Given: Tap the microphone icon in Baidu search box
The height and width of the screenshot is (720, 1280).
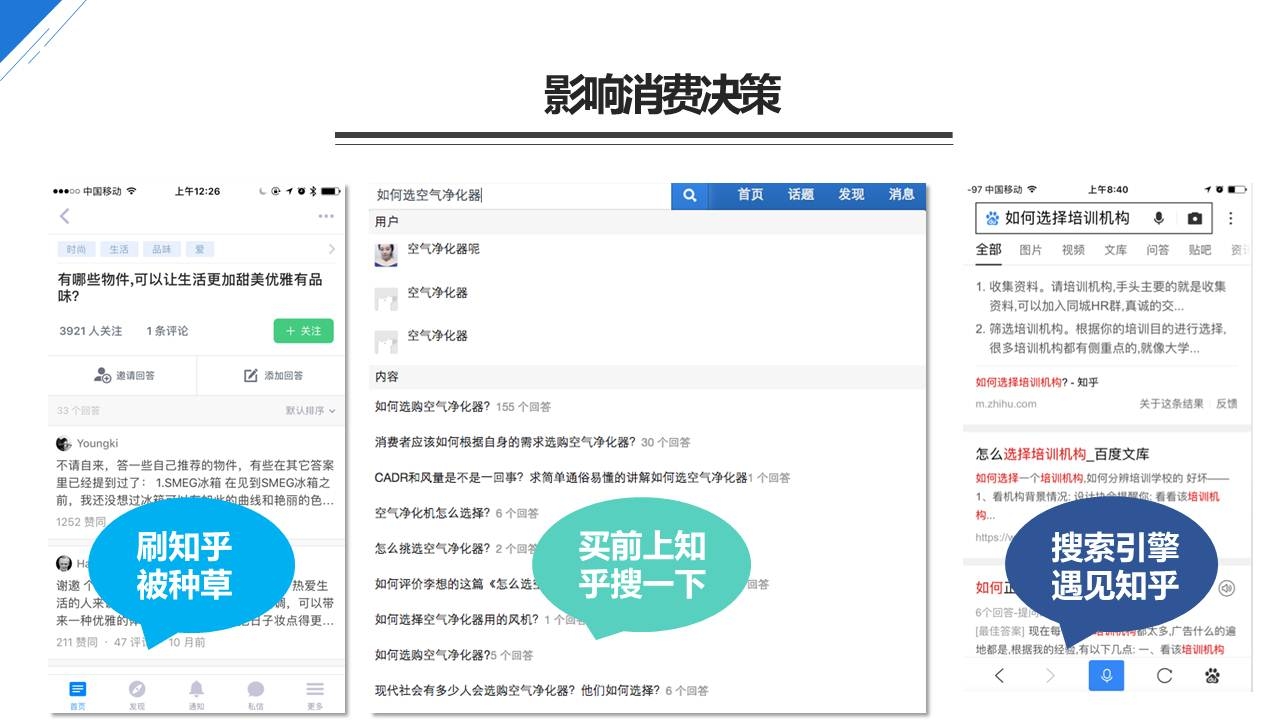Looking at the screenshot, I should click(1159, 218).
